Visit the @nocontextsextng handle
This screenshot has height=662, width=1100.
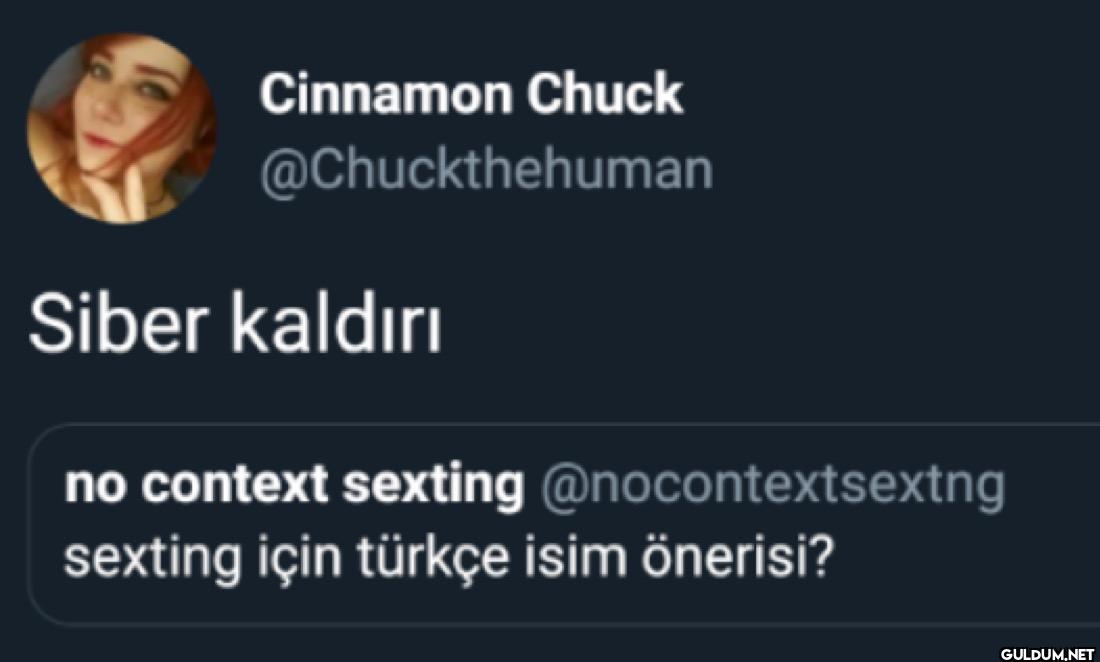point(771,486)
